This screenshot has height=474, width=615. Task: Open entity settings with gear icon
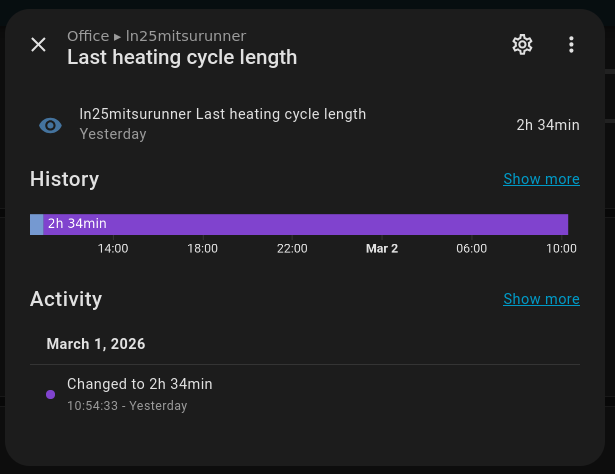522,44
